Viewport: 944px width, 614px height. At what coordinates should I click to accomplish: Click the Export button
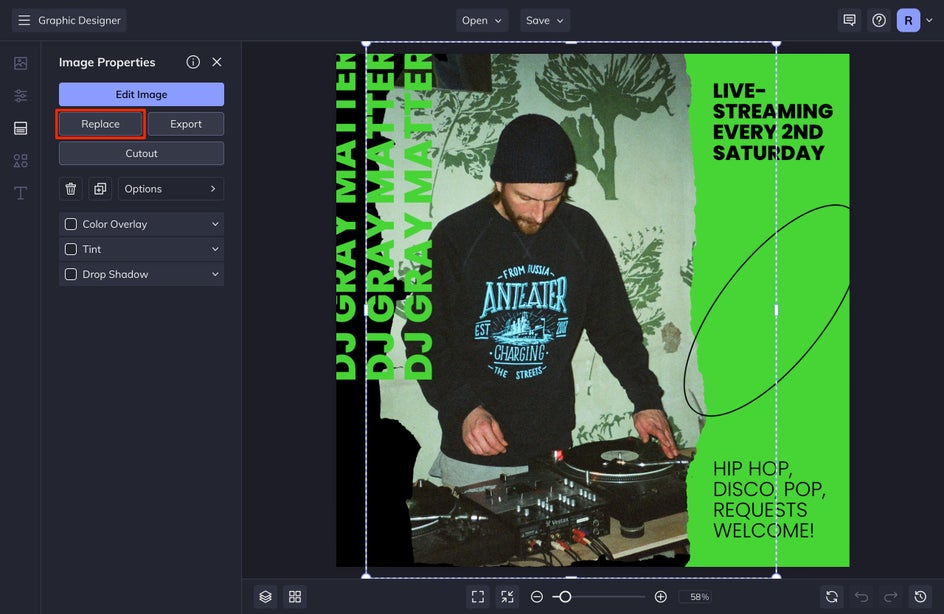(x=185, y=124)
